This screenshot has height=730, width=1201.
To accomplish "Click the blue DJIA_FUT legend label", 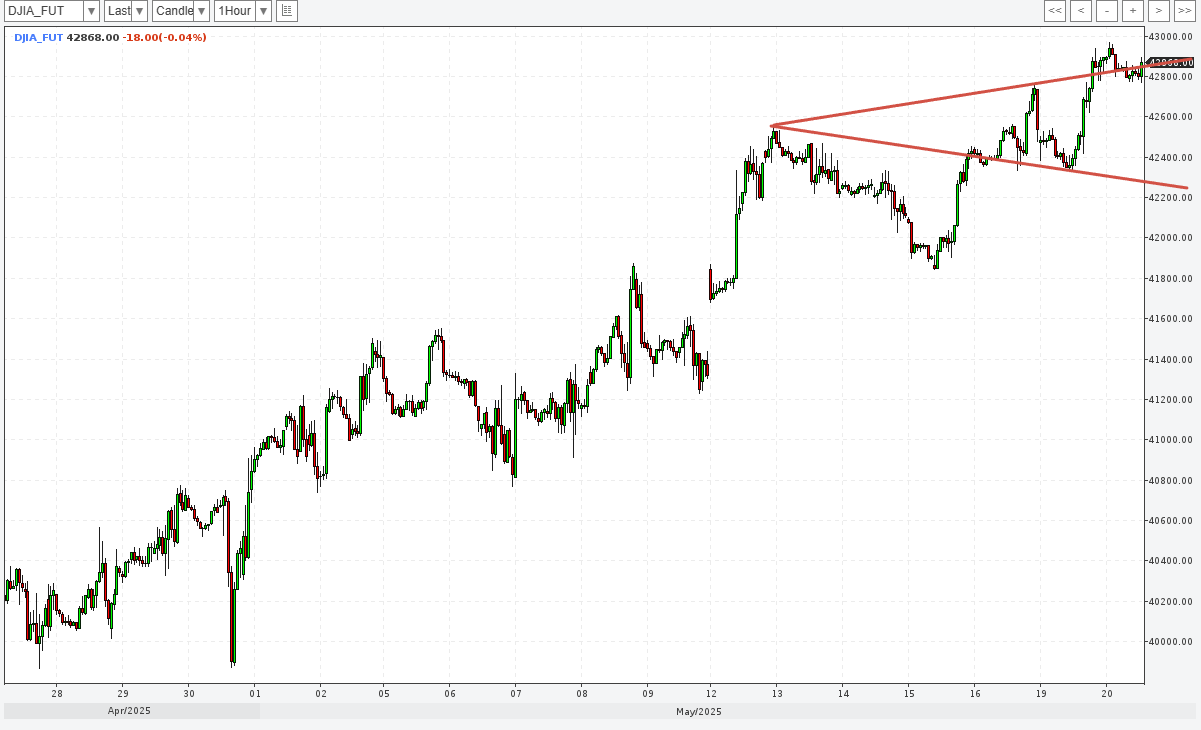I will tap(38, 38).
